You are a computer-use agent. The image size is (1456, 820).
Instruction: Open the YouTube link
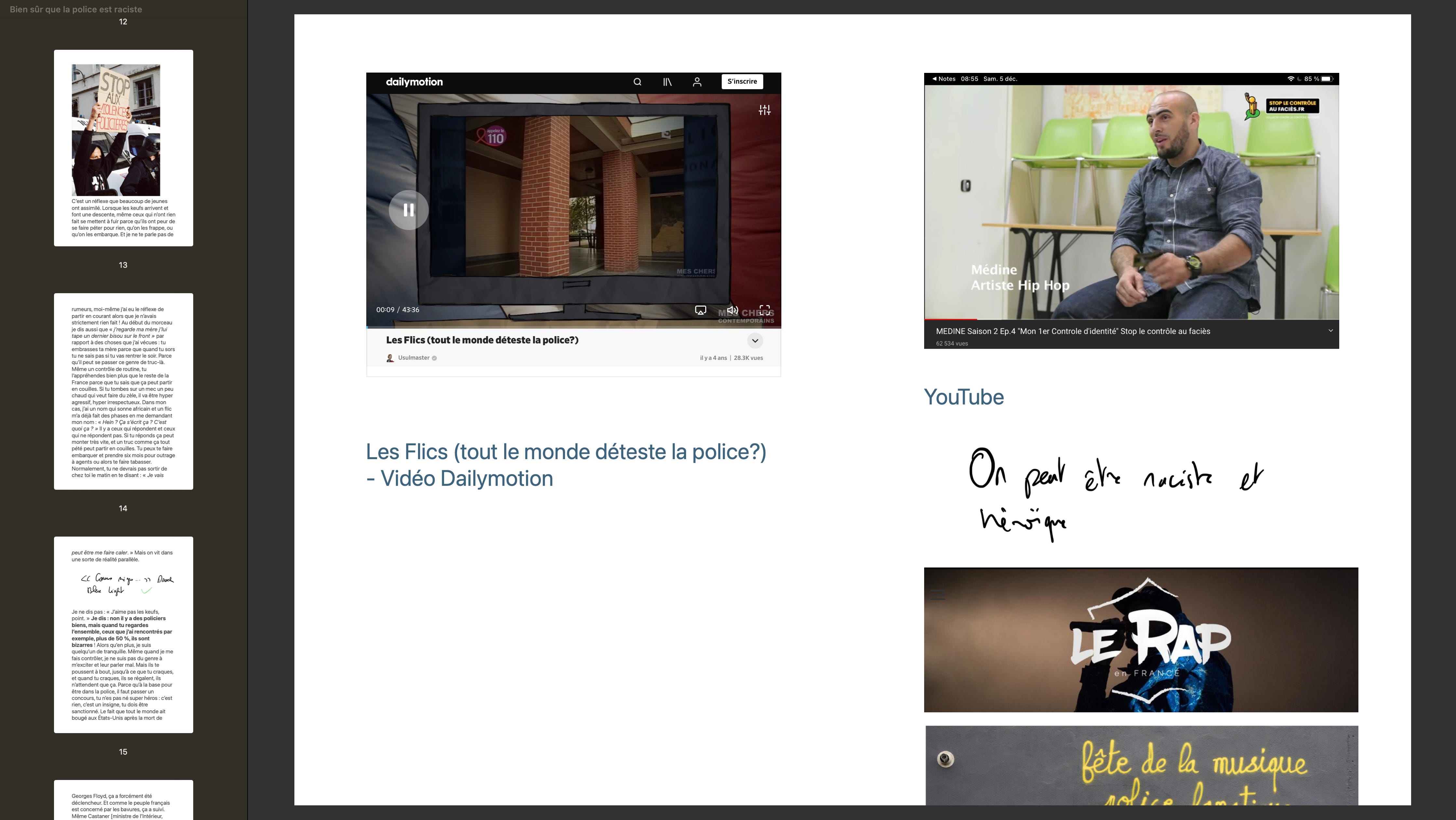click(964, 397)
